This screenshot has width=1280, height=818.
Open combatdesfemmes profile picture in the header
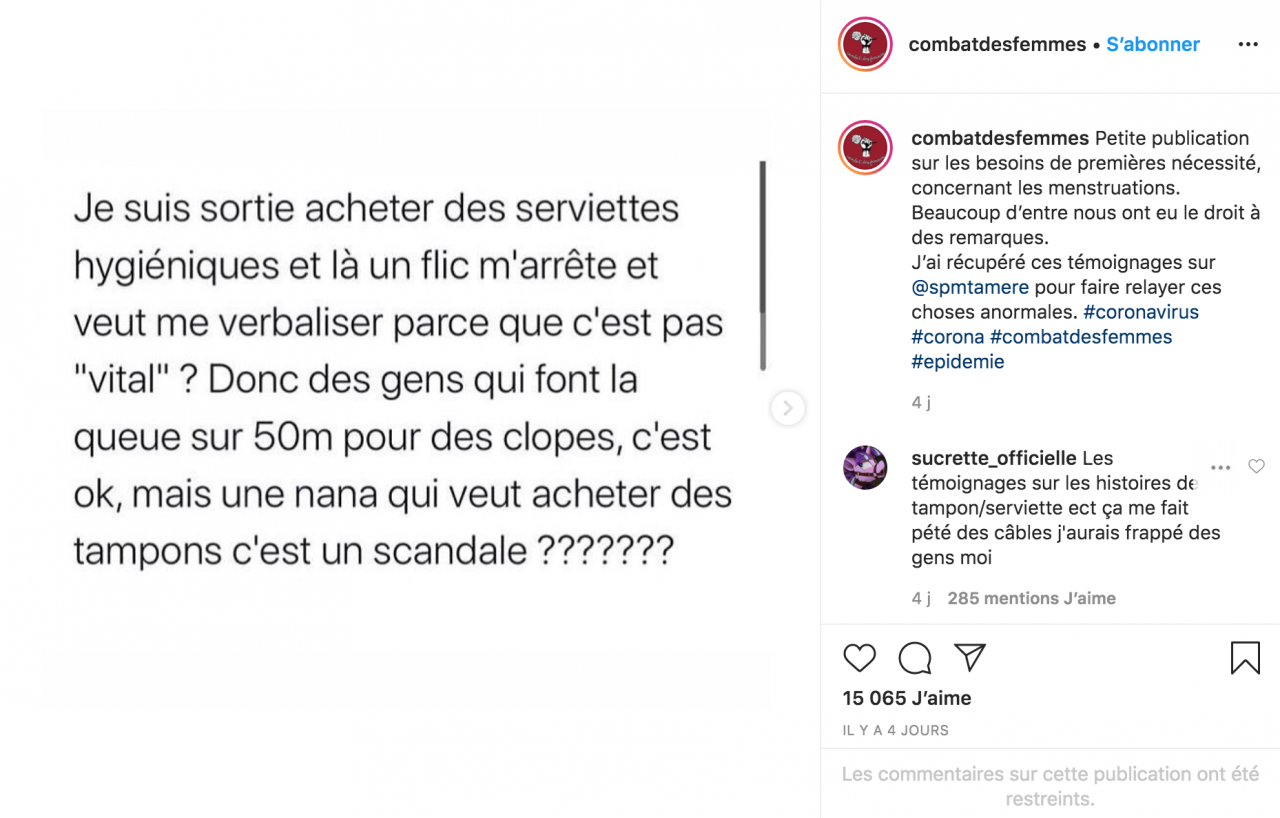[865, 44]
